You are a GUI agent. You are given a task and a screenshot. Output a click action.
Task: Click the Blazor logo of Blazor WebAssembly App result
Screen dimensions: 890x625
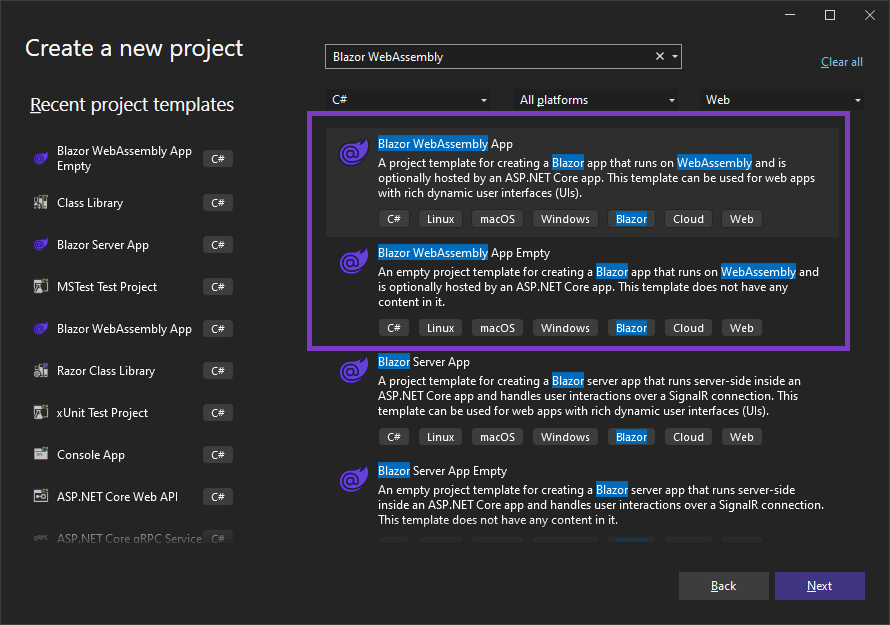click(354, 152)
